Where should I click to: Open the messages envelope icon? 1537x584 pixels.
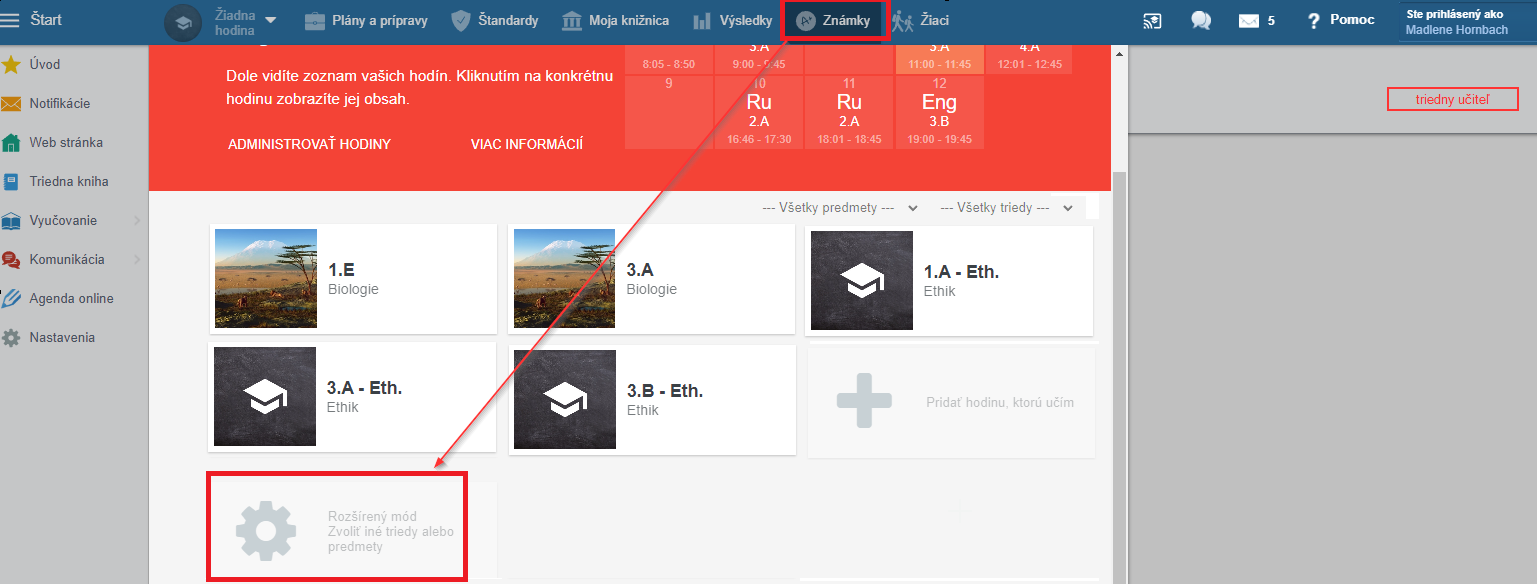1248,21
